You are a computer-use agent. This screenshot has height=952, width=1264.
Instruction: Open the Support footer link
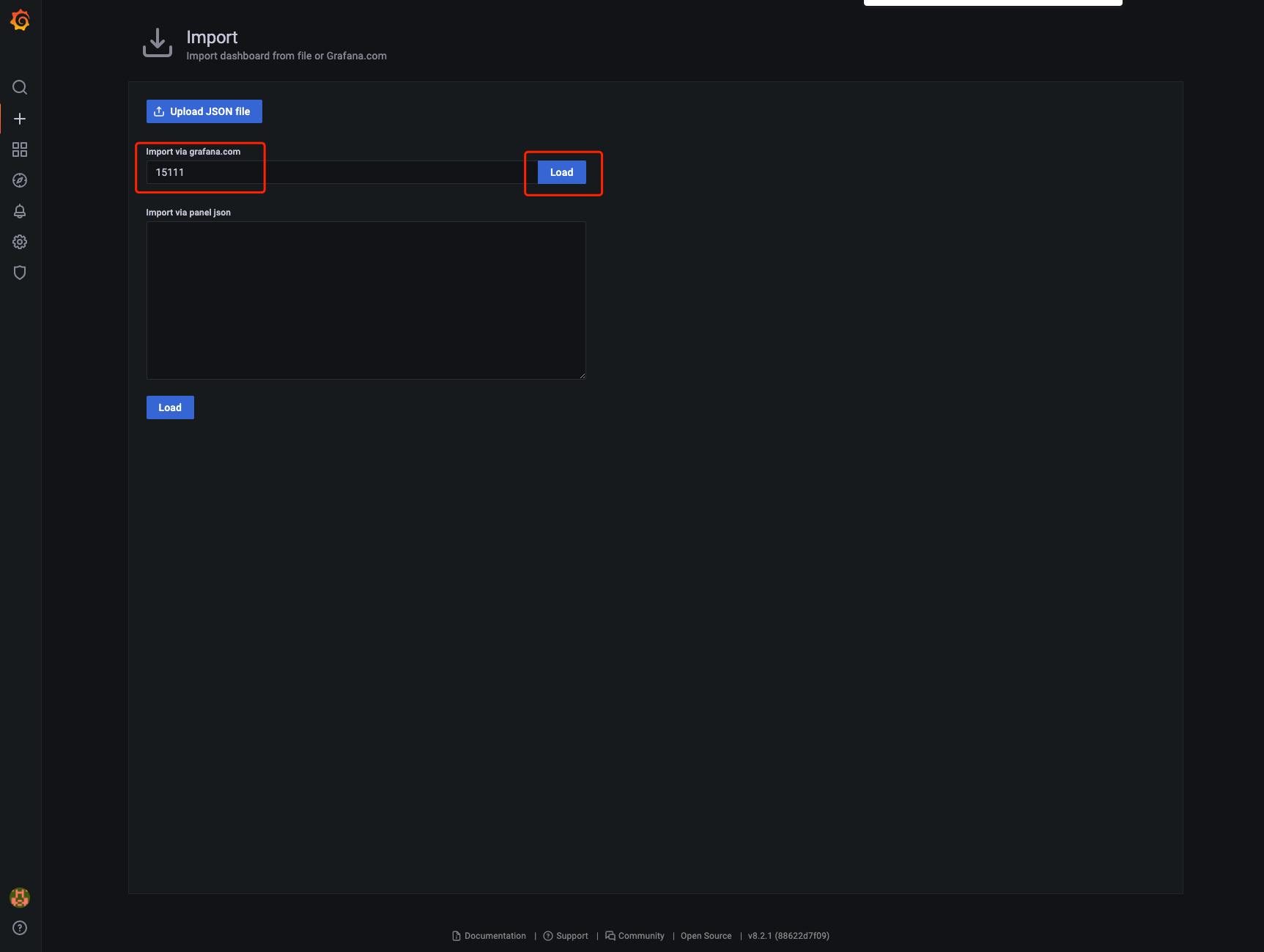click(x=566, y=936)
